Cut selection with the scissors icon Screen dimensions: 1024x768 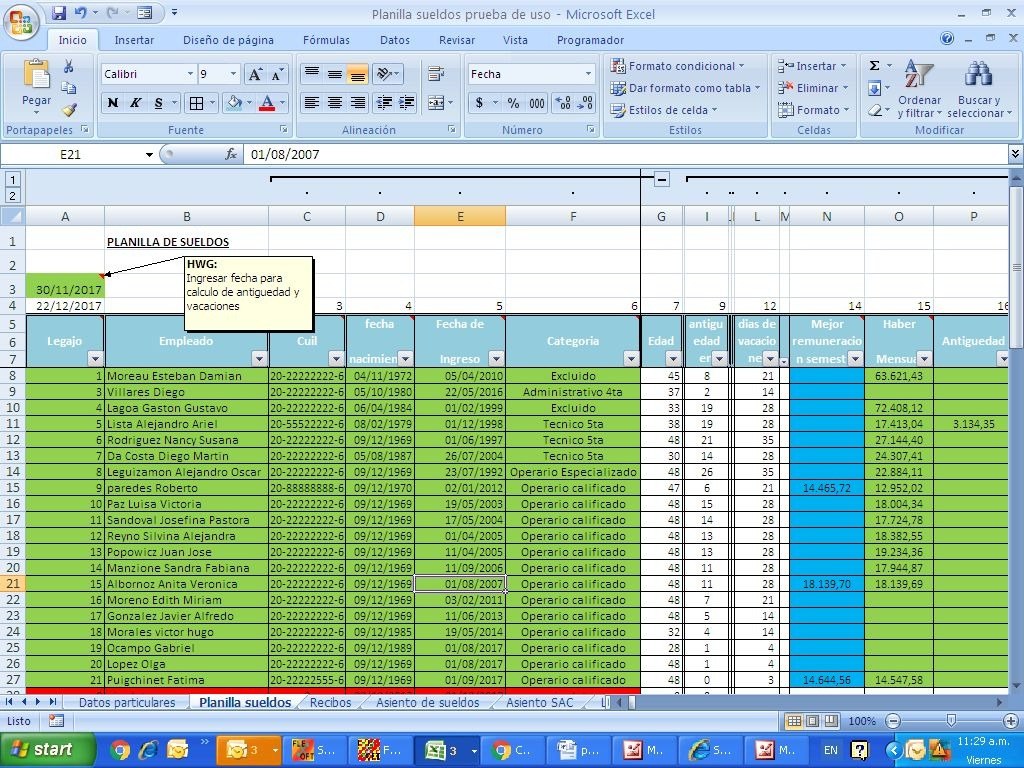[68, 67]
